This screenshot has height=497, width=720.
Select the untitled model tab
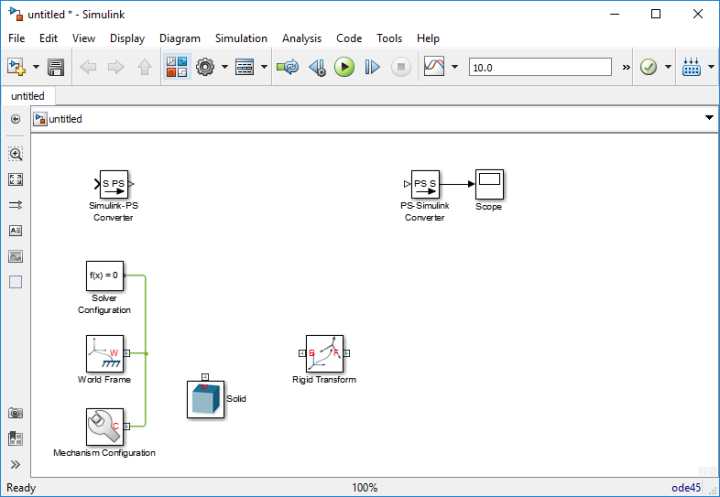[x=28, y=96]
